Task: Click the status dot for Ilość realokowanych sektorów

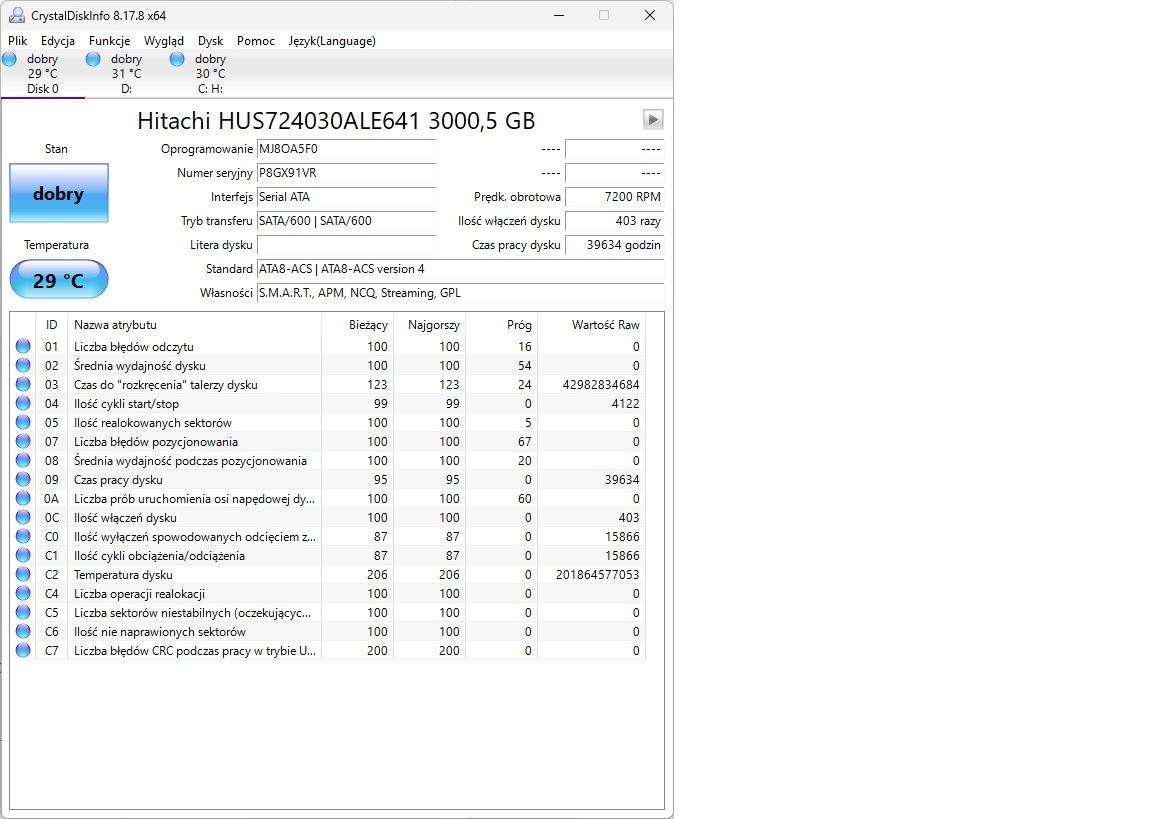Action: coord(22,422)
